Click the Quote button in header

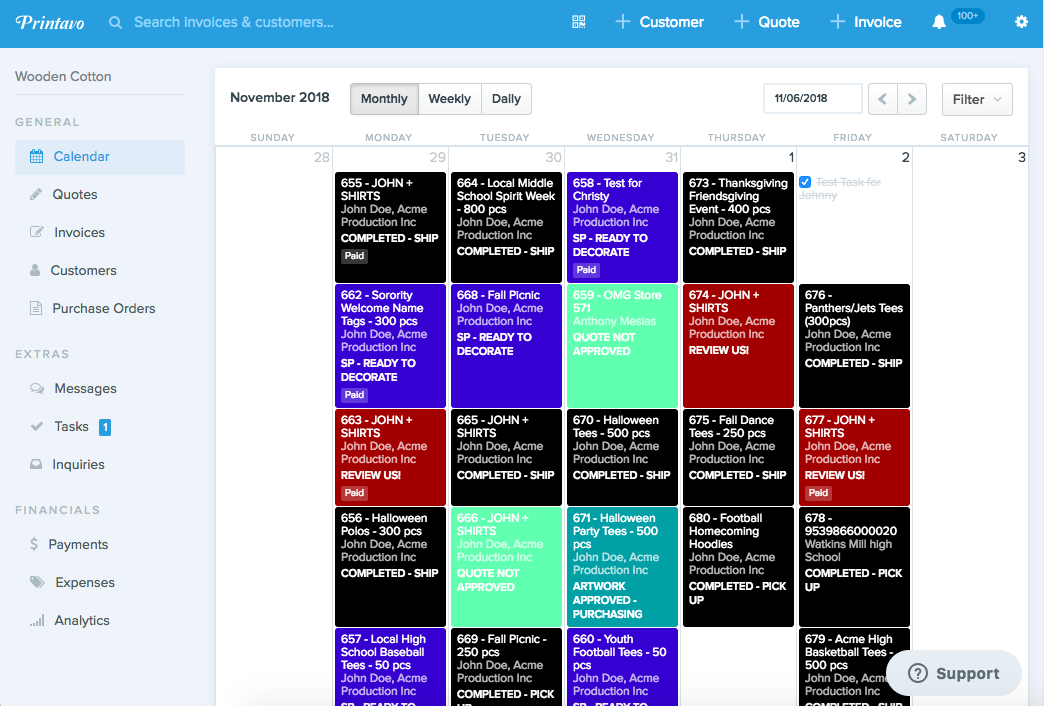766,22
